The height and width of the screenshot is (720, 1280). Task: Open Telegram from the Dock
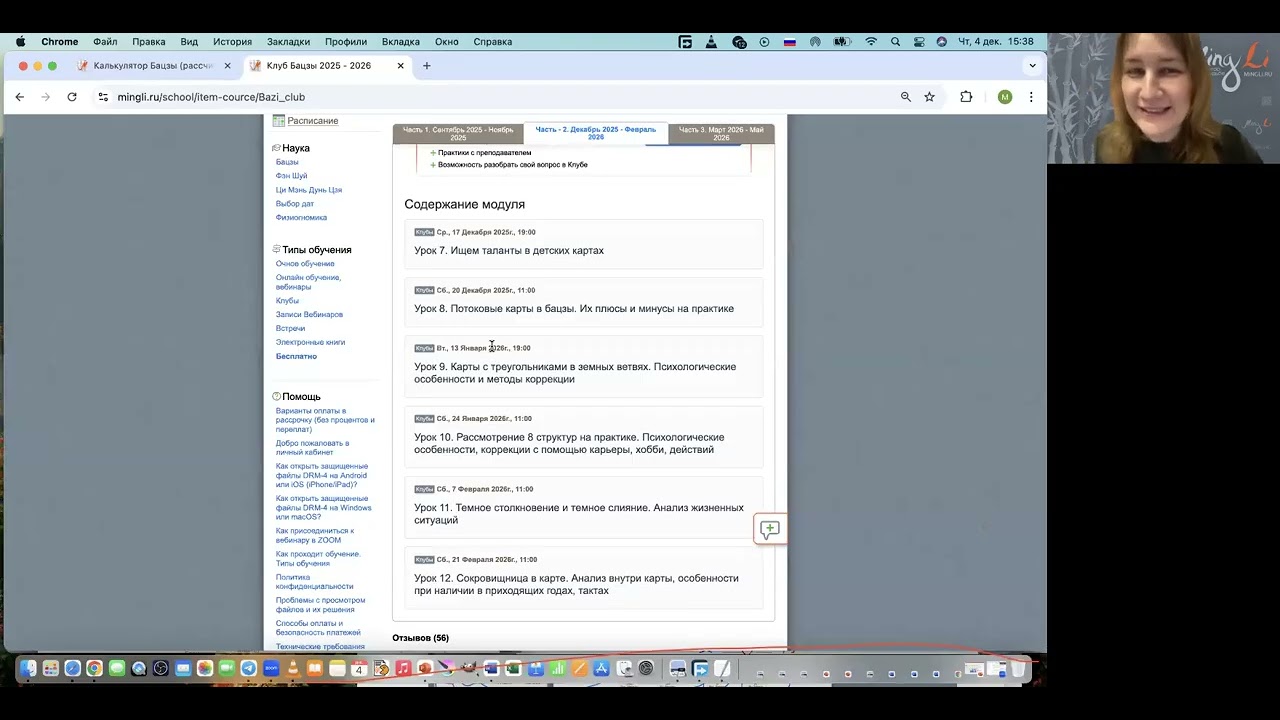(249, 669)
